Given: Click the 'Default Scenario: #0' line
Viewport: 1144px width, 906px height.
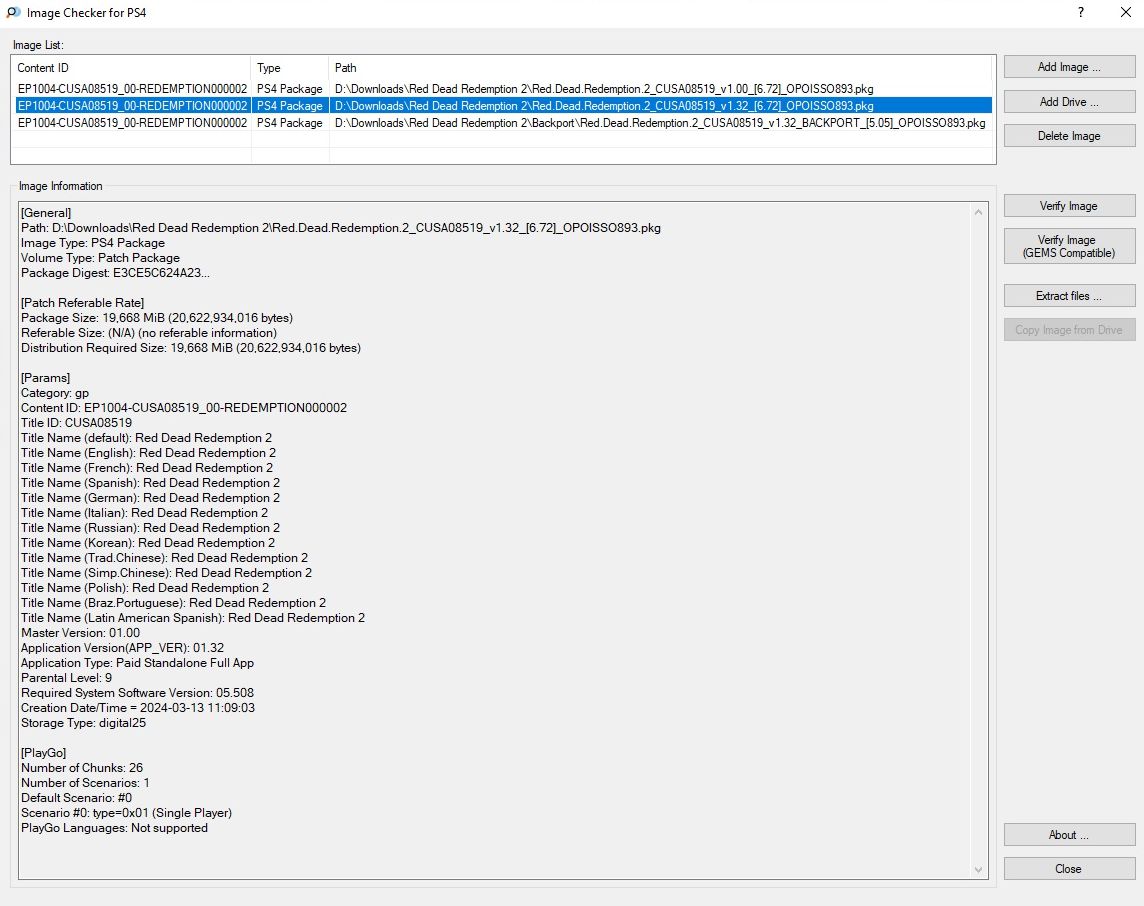Looking at the screenshot, I should pos(77,798).
